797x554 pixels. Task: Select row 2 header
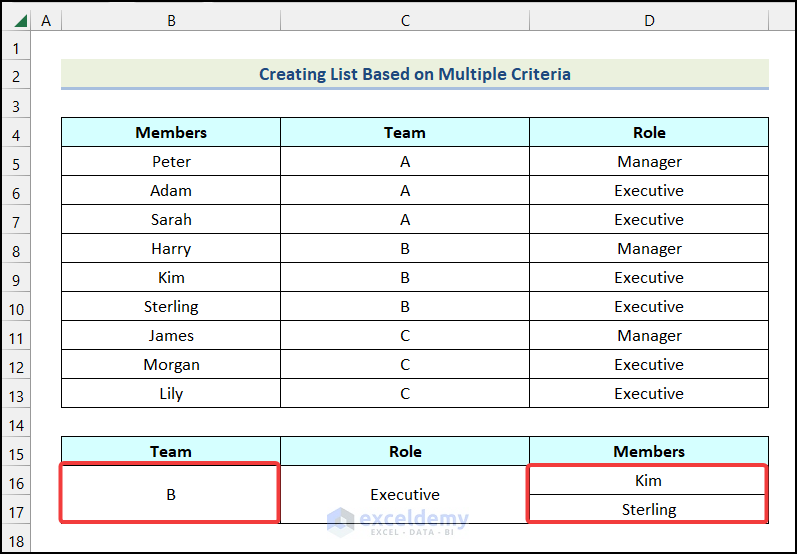click(x=17, y=77)
